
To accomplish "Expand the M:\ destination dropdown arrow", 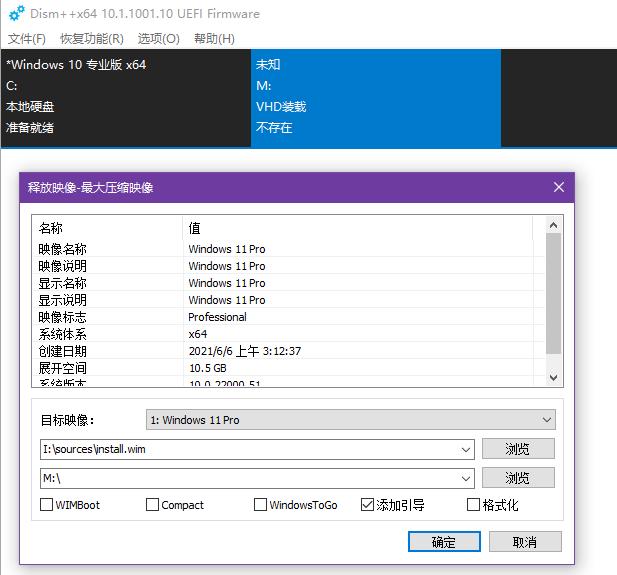I will pyautogui.click(x=466, y=479).
